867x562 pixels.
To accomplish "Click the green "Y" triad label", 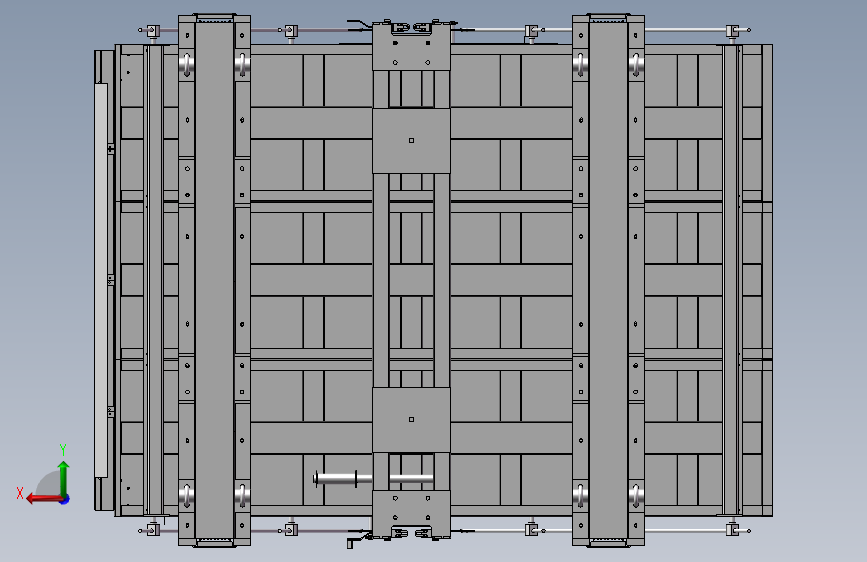I will click(x=63, y=450).
